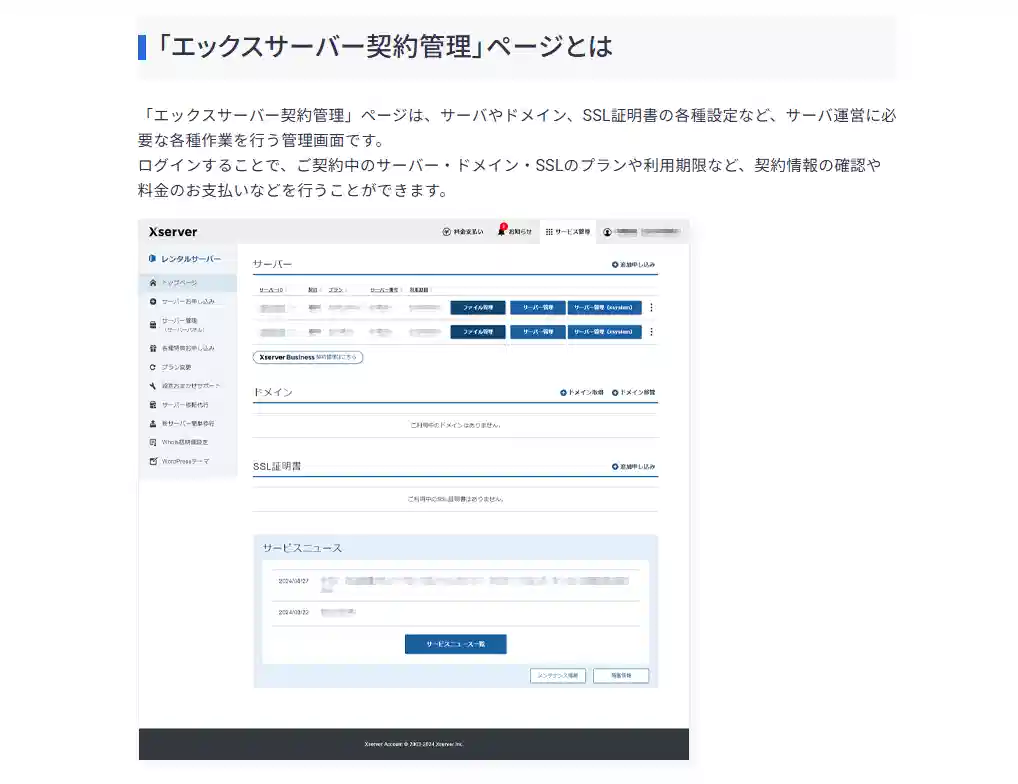Click the 2024/03/22 news entry
Screen dimensions: 1018x784
(456, 612)
